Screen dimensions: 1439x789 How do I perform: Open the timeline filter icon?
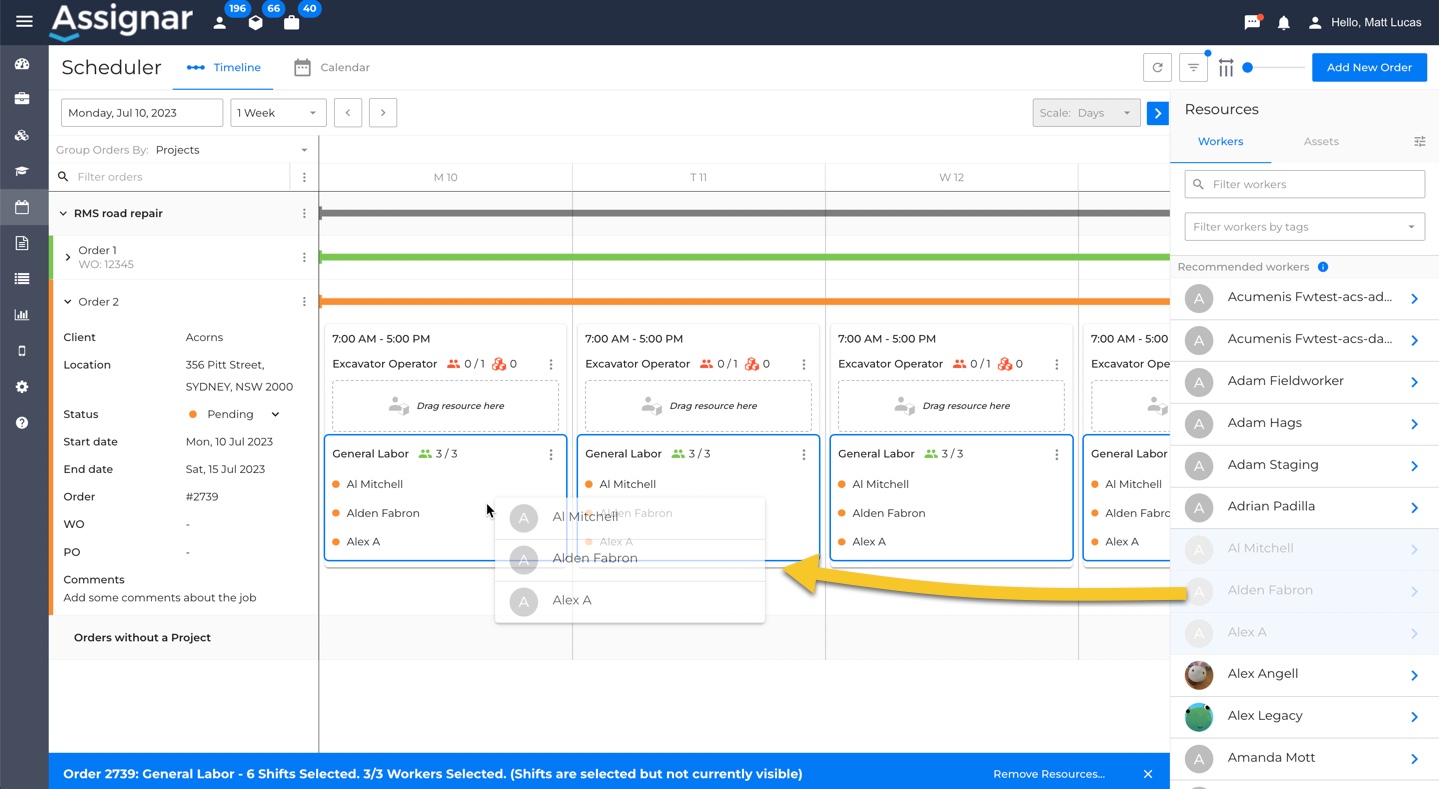pyautogui.click(x=1192, y=67)
